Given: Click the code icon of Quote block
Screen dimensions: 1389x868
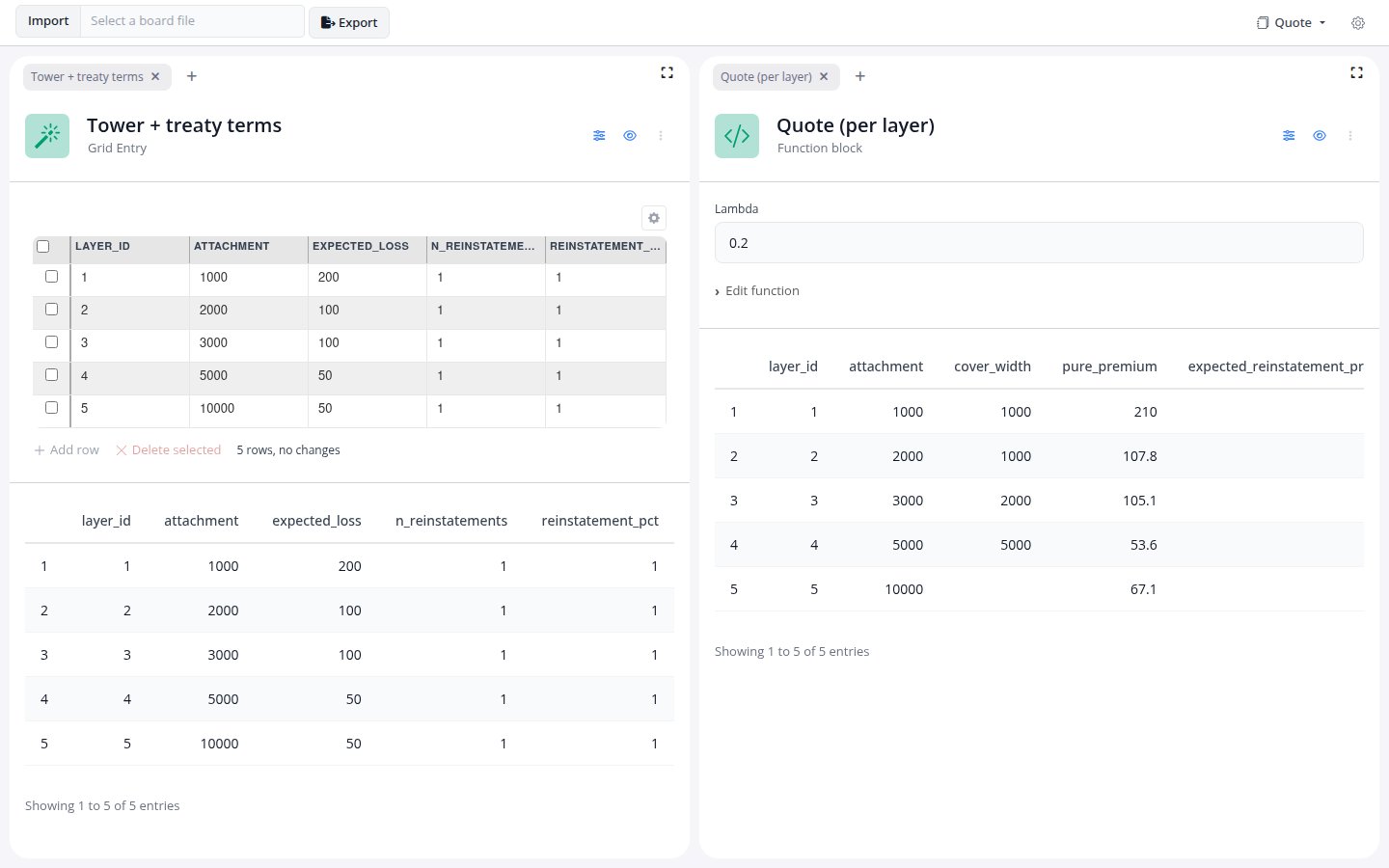Looking at the screenshot, I should click(x=737, y=136).
